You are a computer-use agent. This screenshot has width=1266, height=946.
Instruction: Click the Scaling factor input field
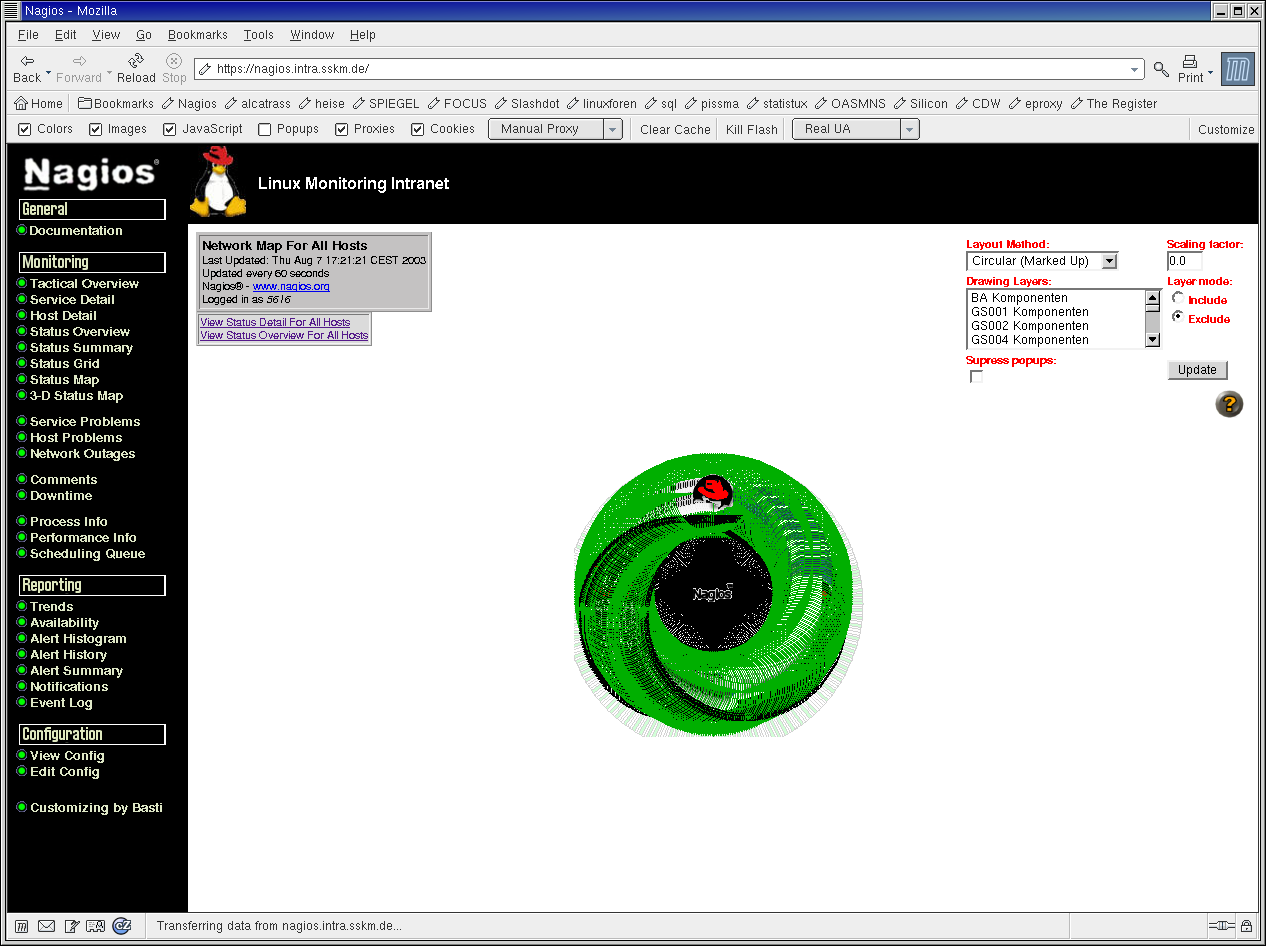pos(1185,261)
